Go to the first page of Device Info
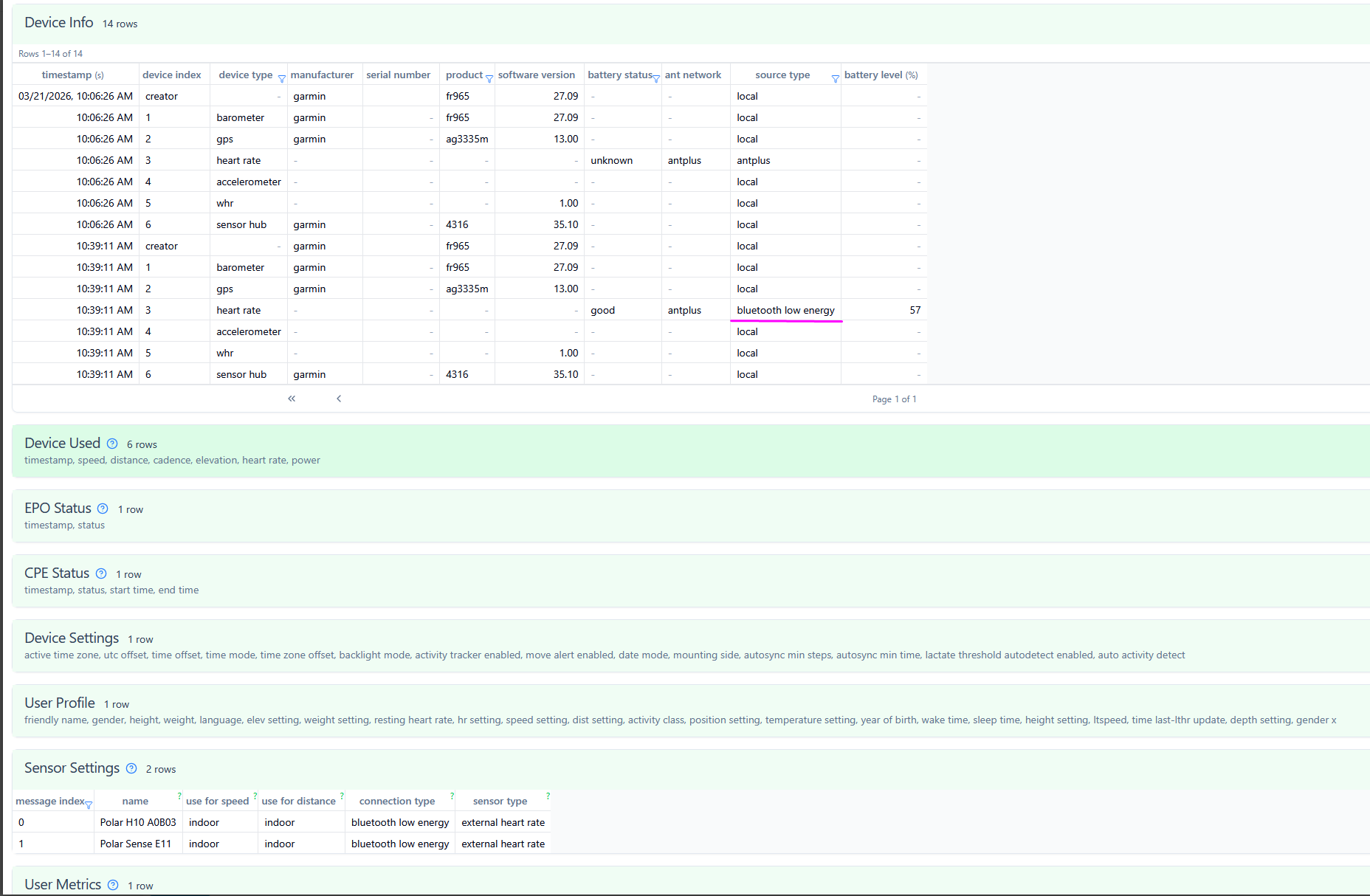This screenshot has width=1370, height=896. pos(292,399)
